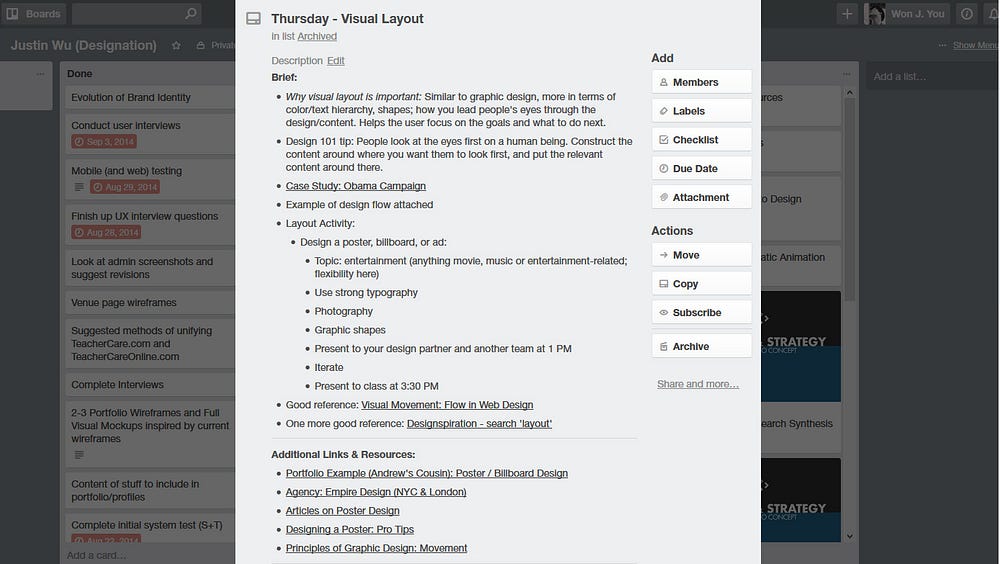This screenshot has width=1000, height=564.
Task: Open Show Menu link
Action: [974, 45]
